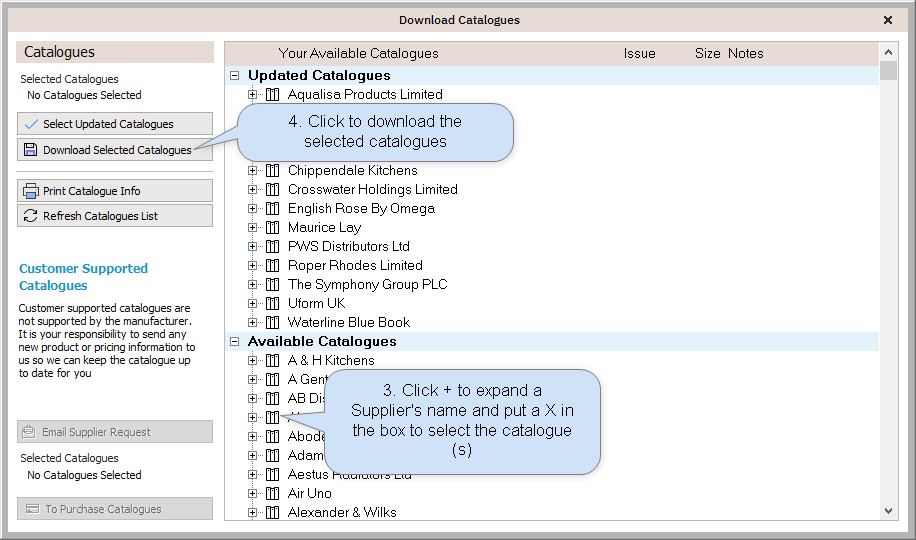The image size is (916, 540).
Task: Click the scrollbar down arrow
Action: point(888,511)
